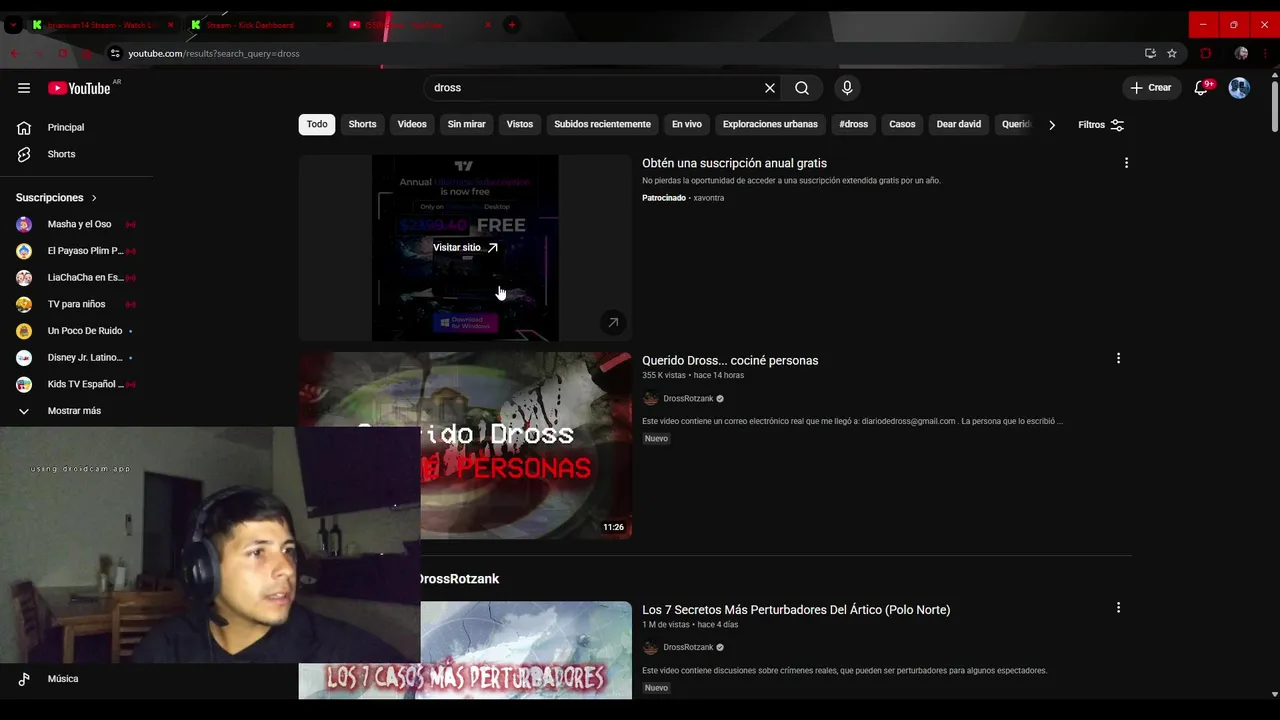Open a new browser tab

pyautogui.click(x=511, y=24)
